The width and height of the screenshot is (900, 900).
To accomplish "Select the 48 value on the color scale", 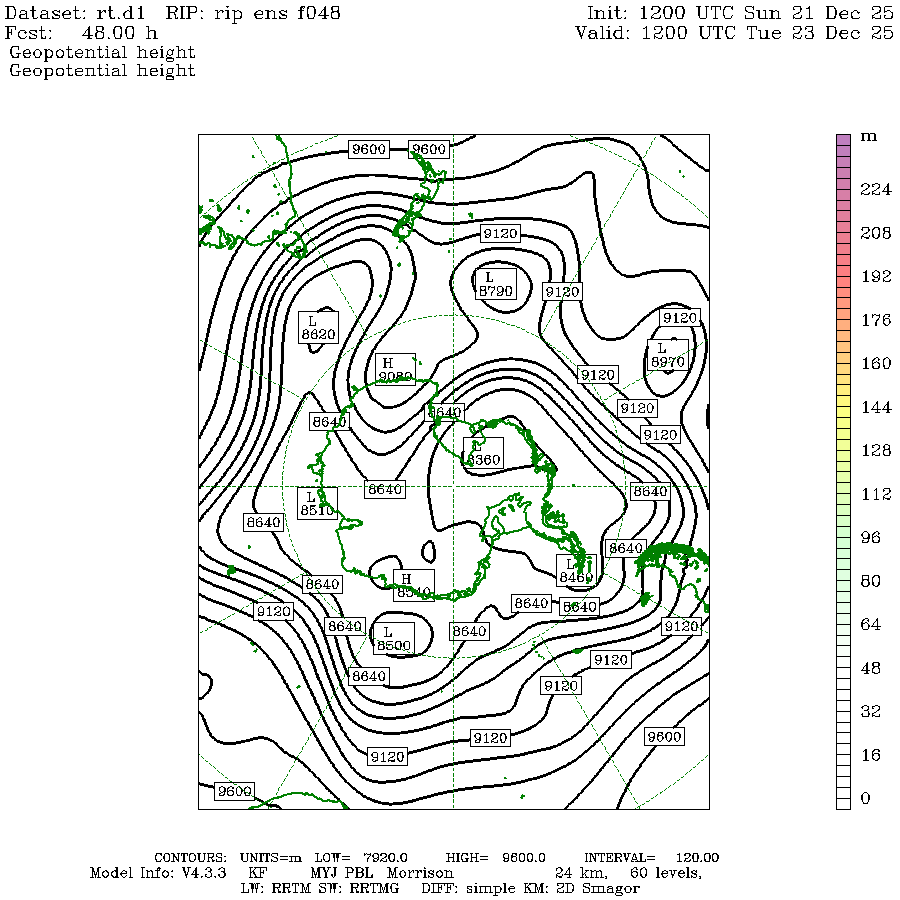I will point(870,668).
